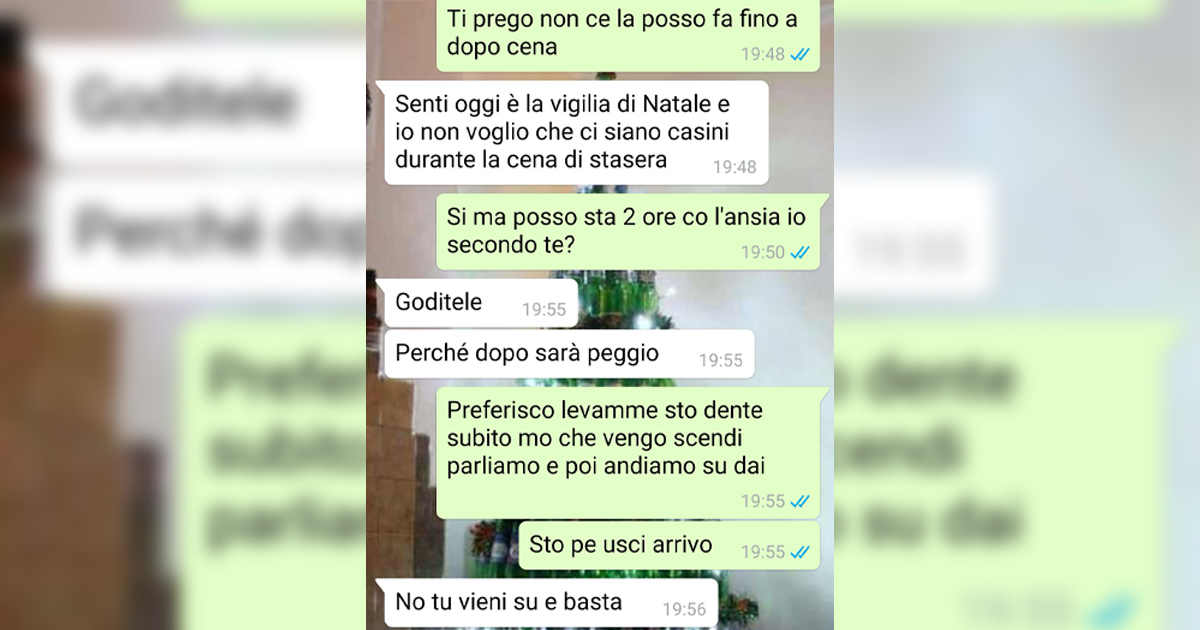Tap the 'Perché dopo sarà peggio' message
The width and height of the screenshot is (1200, 630).
pyautogui.click(x=569, y=354)
